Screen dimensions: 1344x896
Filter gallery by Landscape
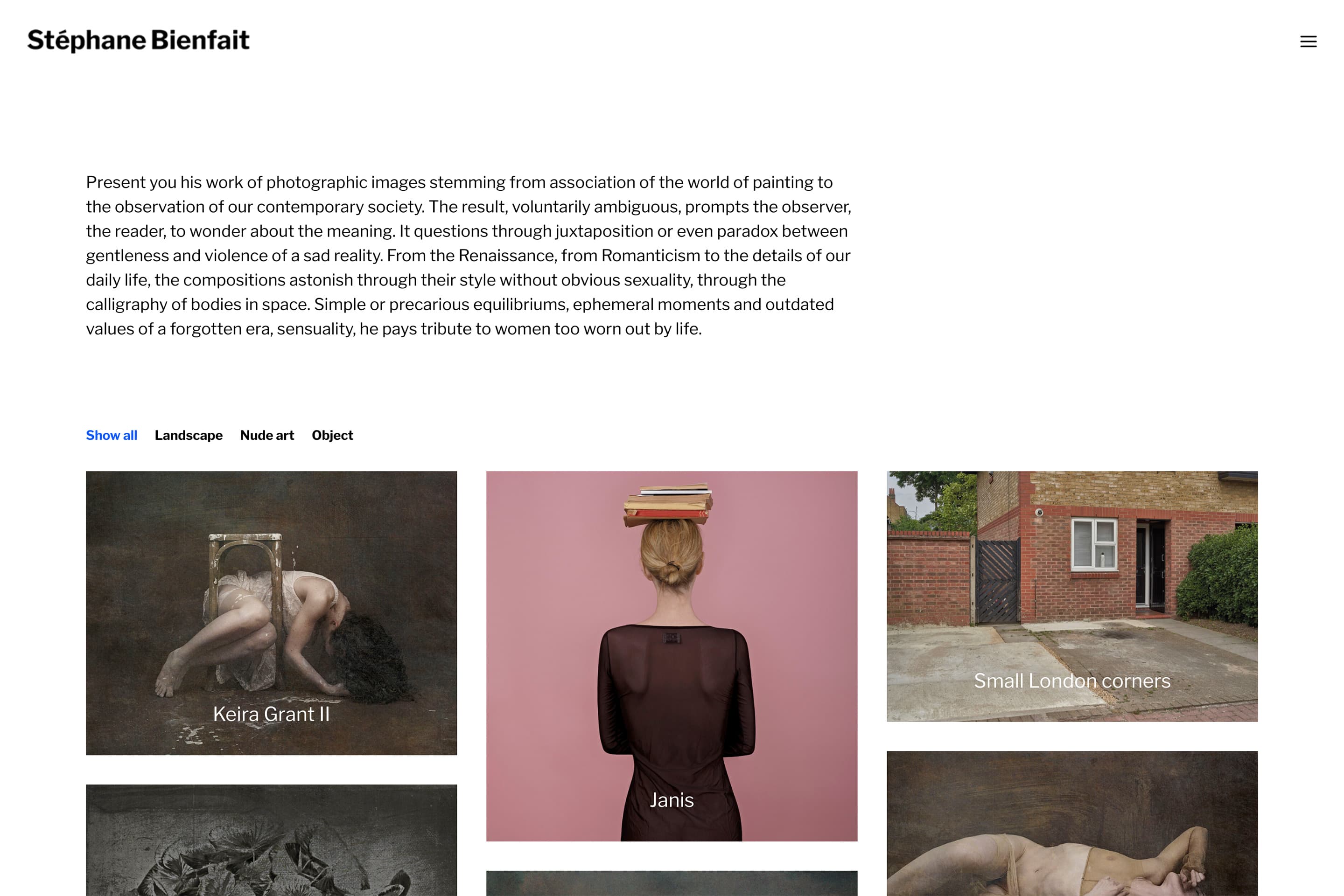[x=189, y=436]
